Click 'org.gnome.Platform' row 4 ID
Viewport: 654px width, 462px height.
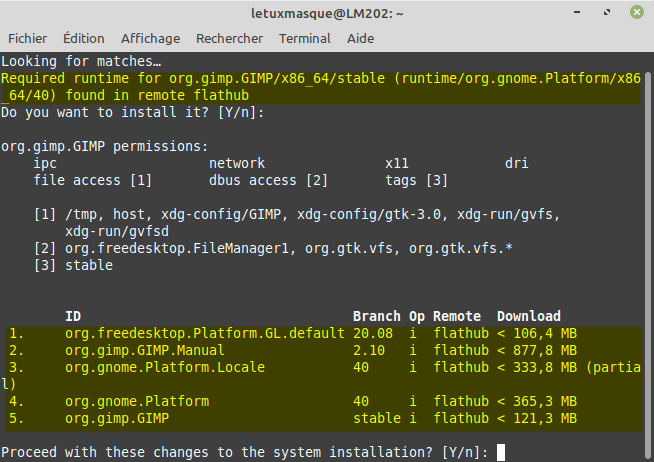coord(137,402)
